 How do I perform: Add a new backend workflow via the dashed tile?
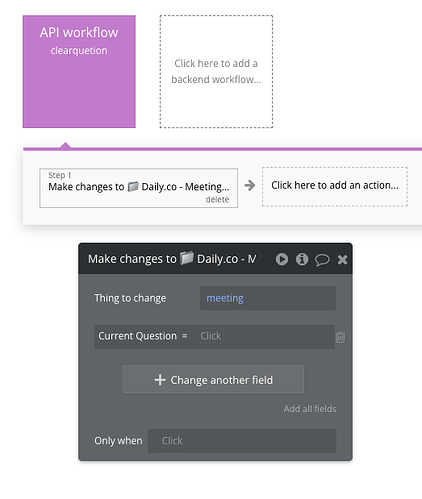tap(216, 71)
